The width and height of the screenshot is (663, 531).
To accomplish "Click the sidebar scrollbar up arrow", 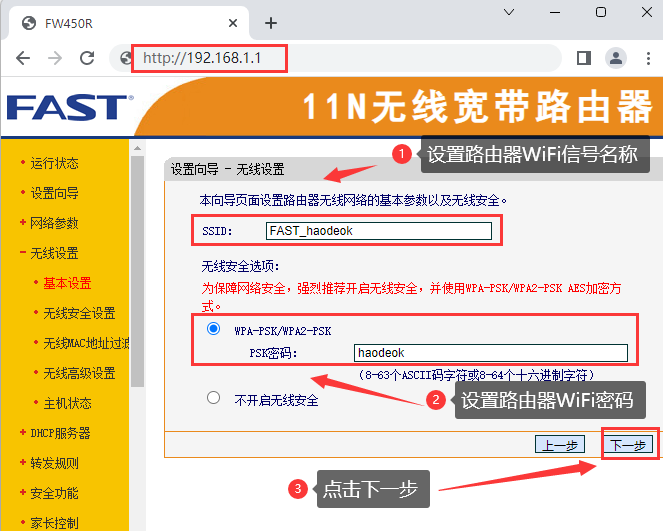I will tap(137, 148).
